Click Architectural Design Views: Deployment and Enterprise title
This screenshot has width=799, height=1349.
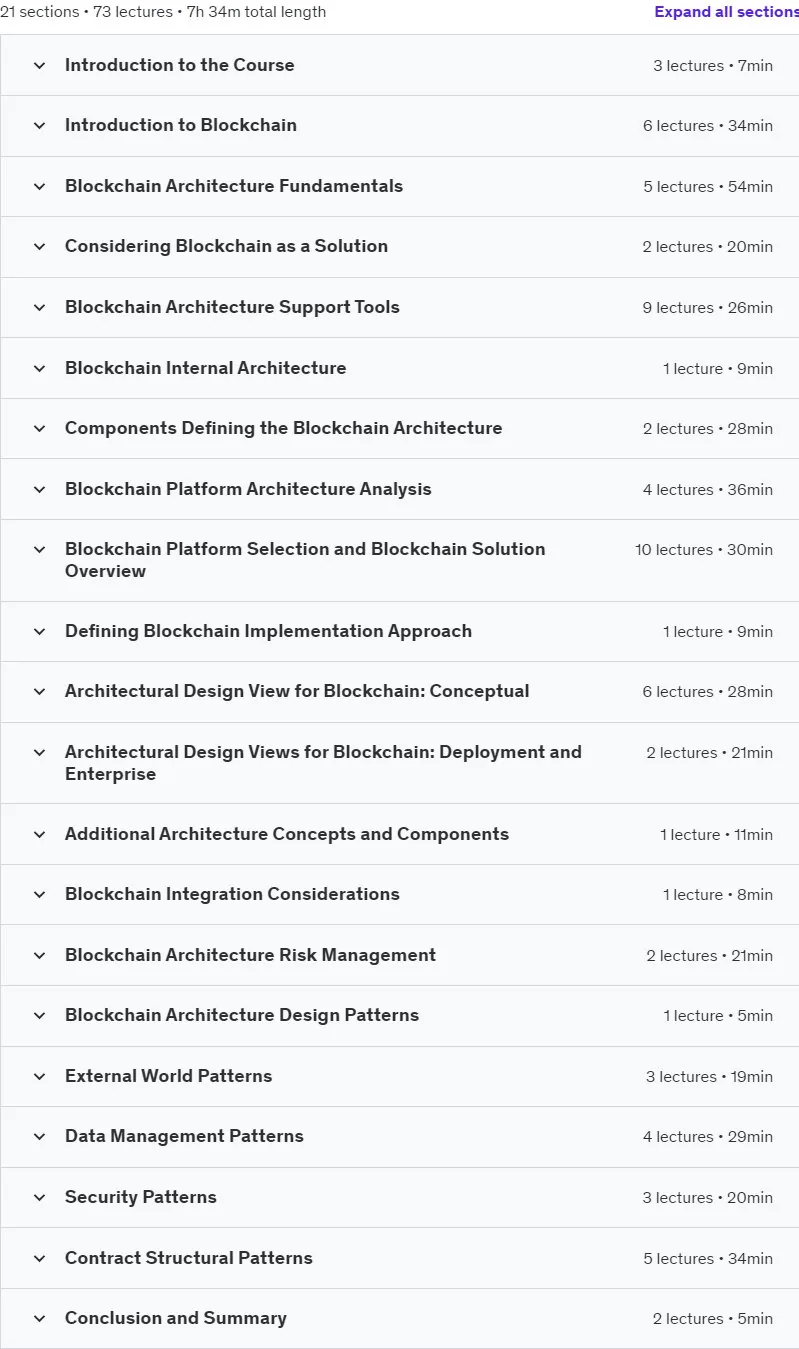click(x=323, y=763)
